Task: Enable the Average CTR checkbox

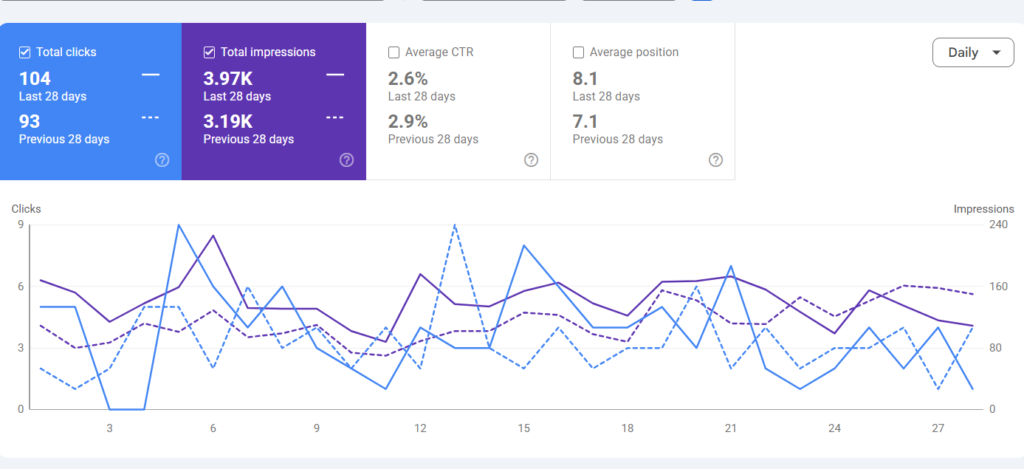Action: [394, 52]
